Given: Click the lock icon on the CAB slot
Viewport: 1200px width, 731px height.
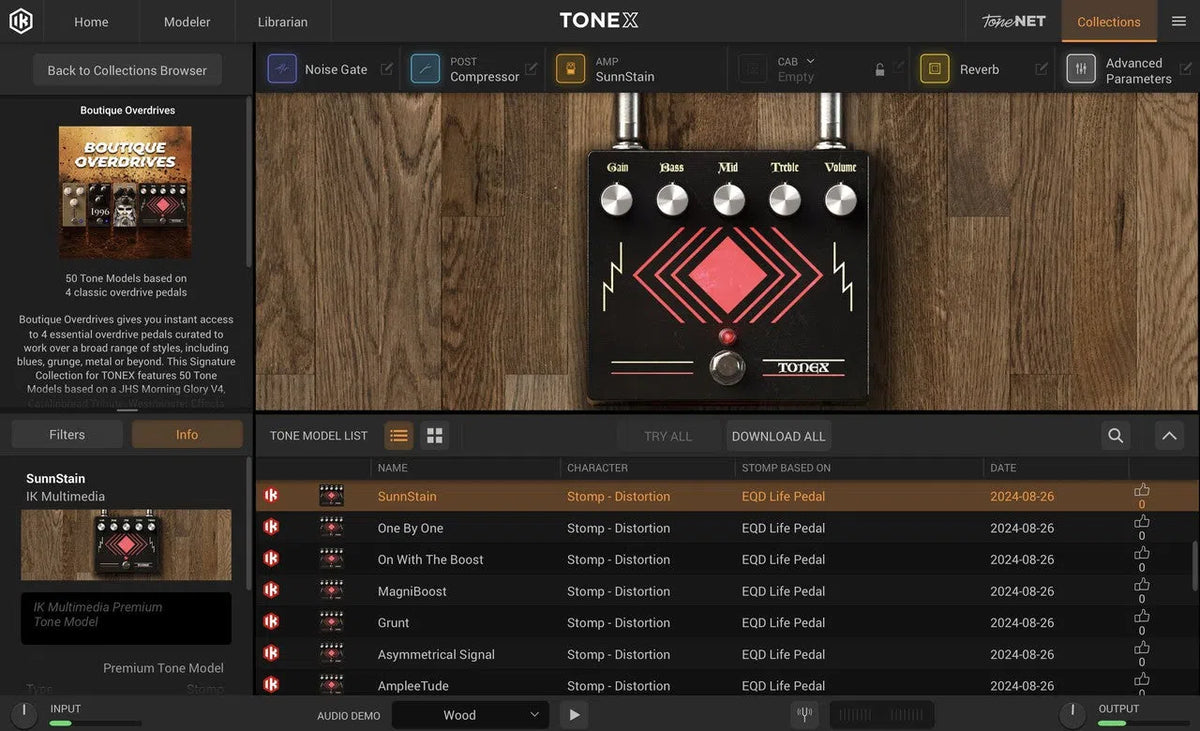Looking at the screenshot, I should pos(879,68).
